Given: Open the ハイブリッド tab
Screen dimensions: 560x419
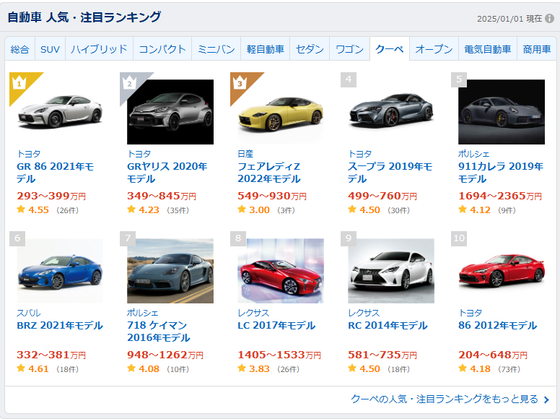Looking at the screenshot, I should [x=99, y=49].
